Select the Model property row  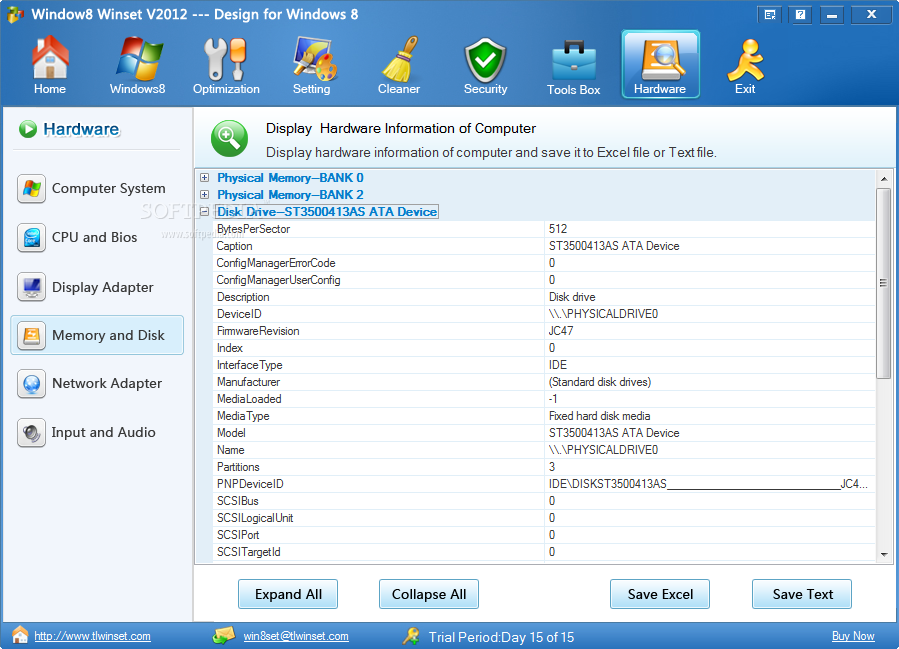544,433
